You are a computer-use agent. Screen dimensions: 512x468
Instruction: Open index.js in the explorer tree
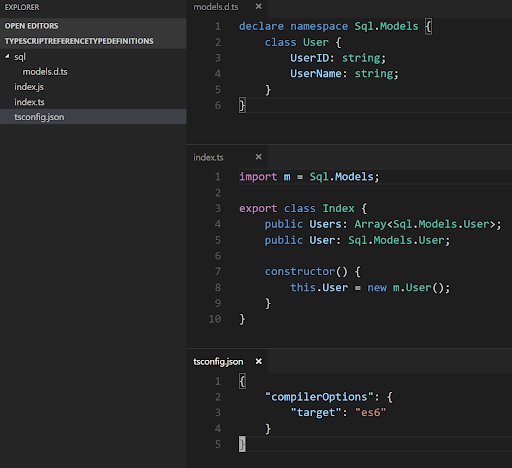(29, 87)
